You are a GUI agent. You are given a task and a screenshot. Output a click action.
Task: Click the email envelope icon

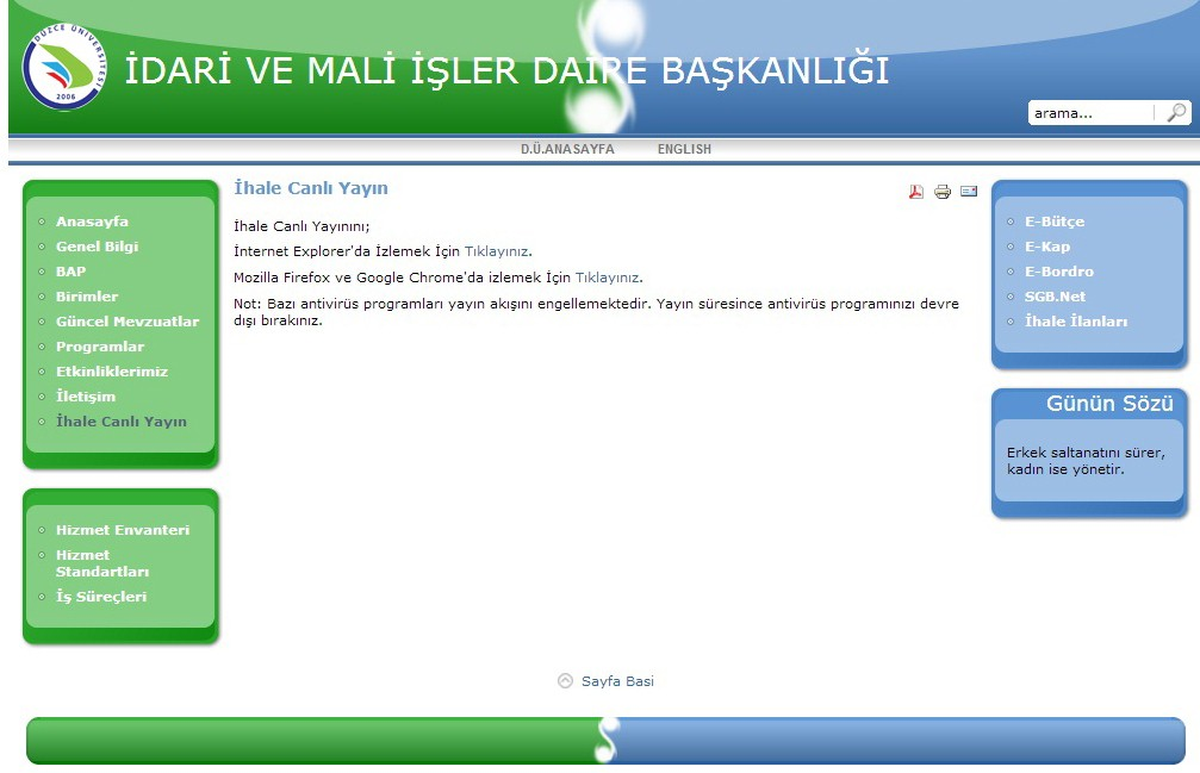[x=968, y=191]
